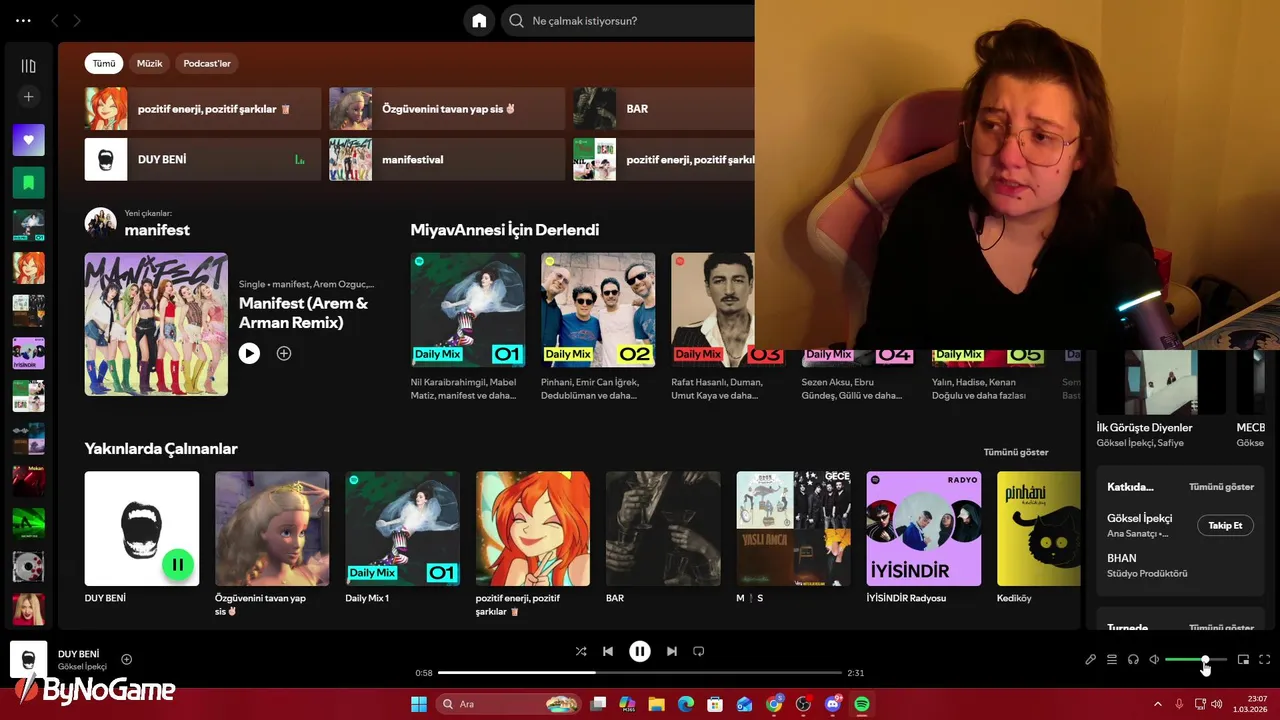The height and width of the screenshot is (720, 1280).
Task: Add DUY BENİ to Liked Songs
Action: pos(127,659)
